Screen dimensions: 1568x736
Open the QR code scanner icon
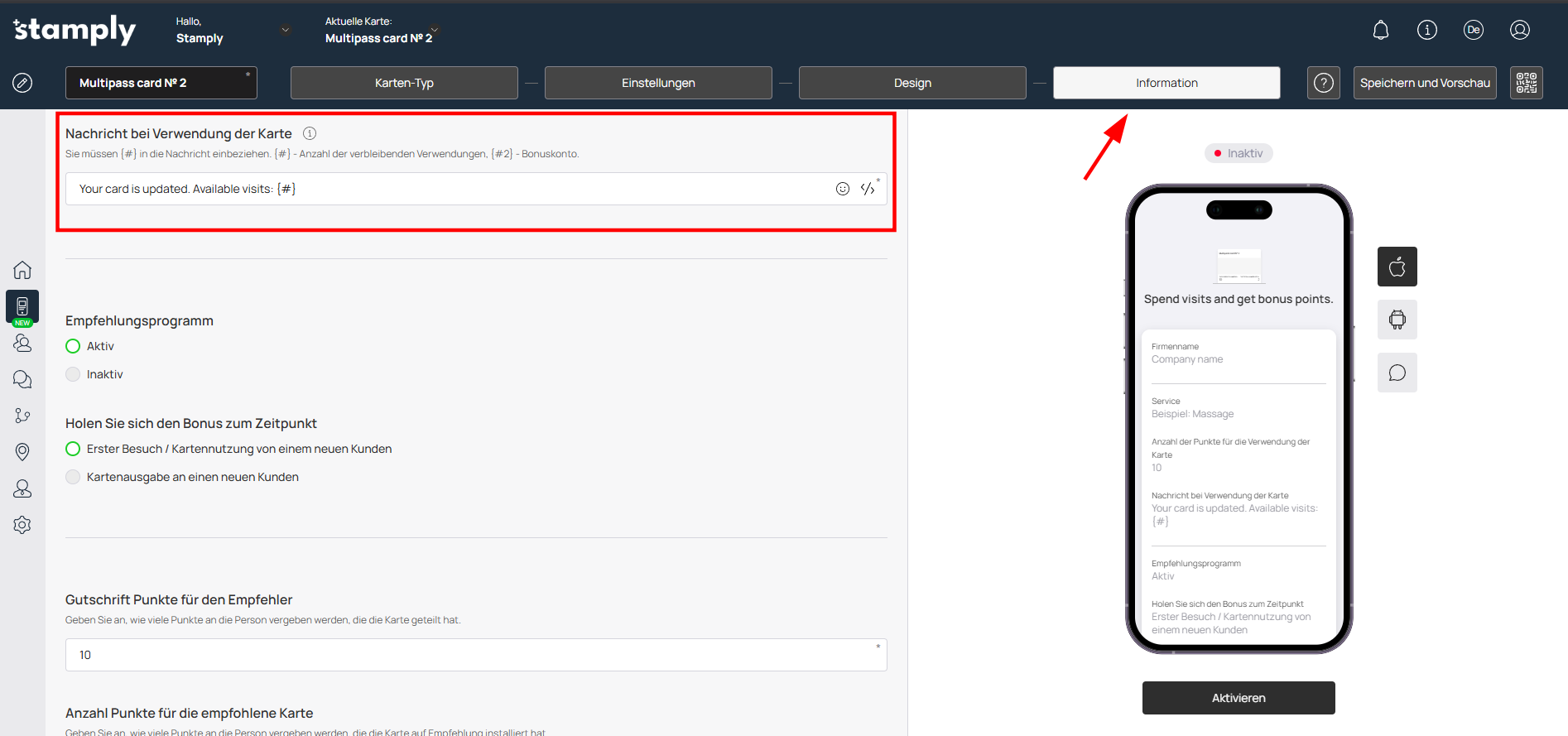point(1526,83)
